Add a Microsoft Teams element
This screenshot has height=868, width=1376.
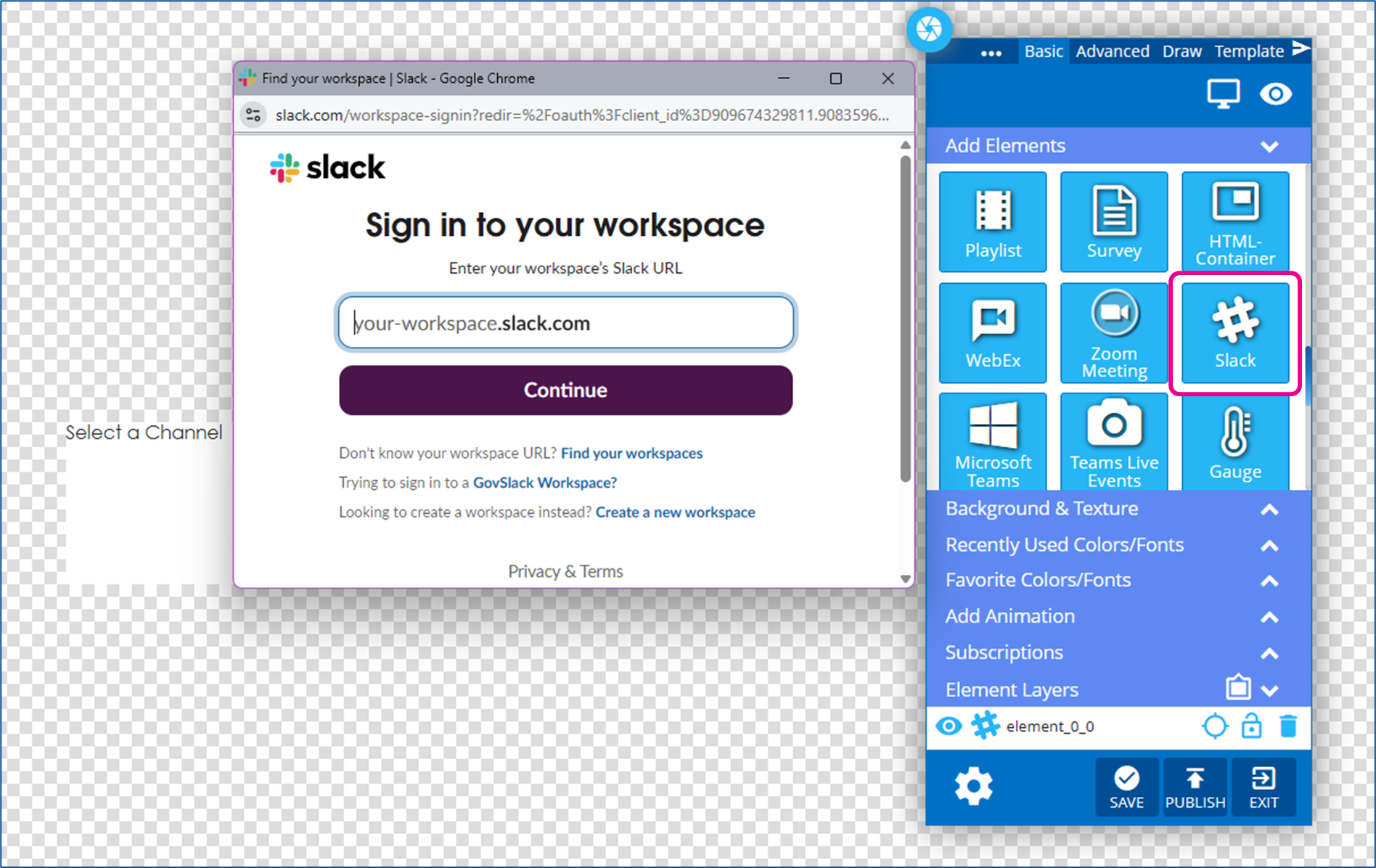tap(993, 442)
